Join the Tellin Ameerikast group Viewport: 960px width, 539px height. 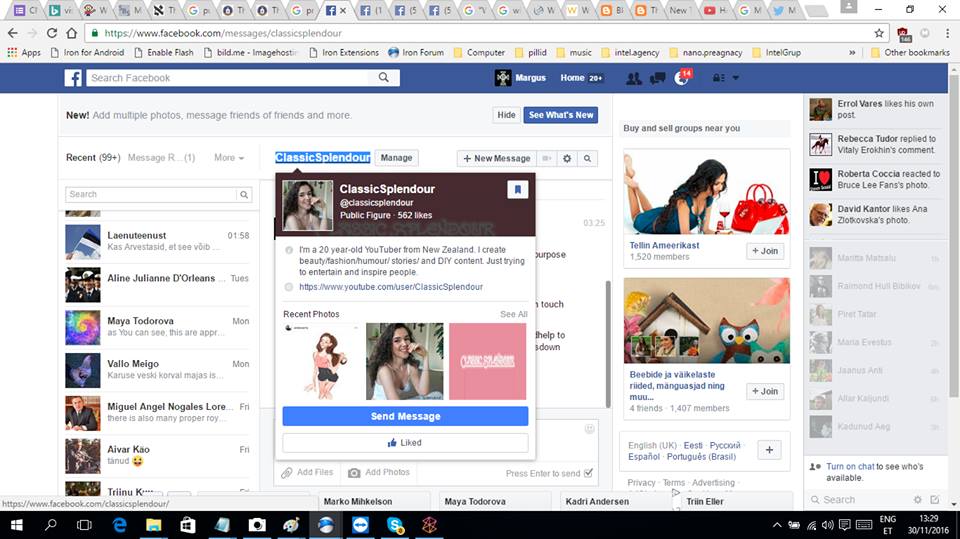click(x=765, y=251)
